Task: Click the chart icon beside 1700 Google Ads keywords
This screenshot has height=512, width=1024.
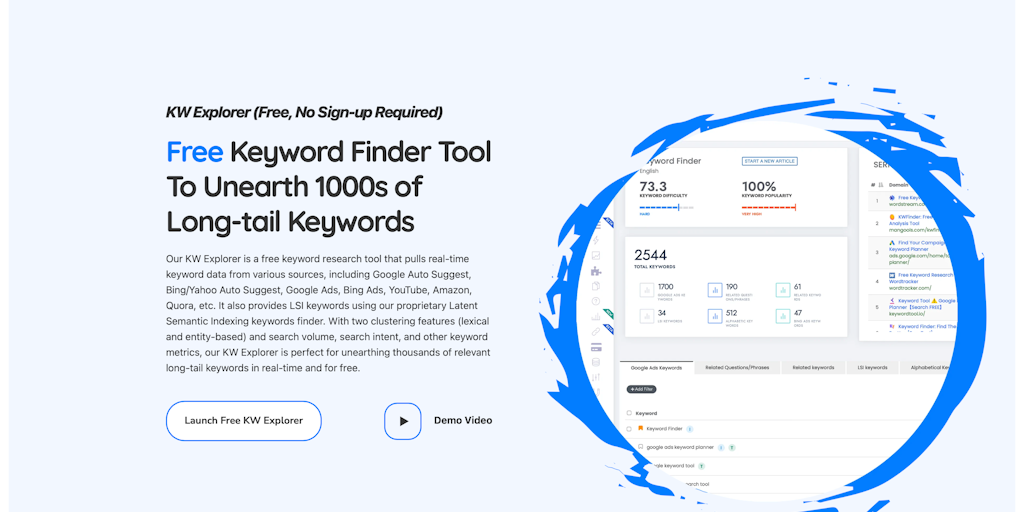Action: point(647,290)
